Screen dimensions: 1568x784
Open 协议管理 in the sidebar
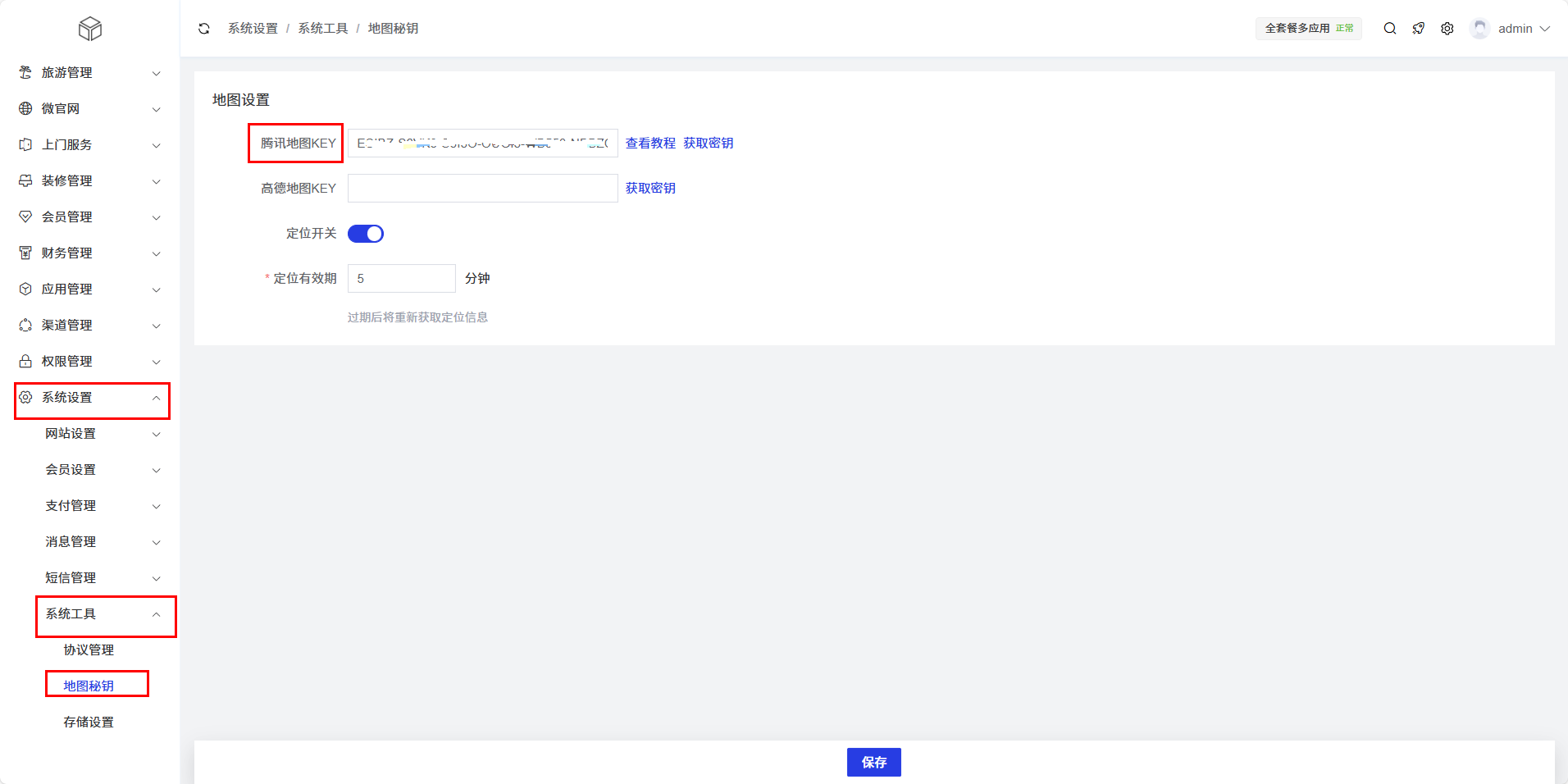tap(89, 650)
